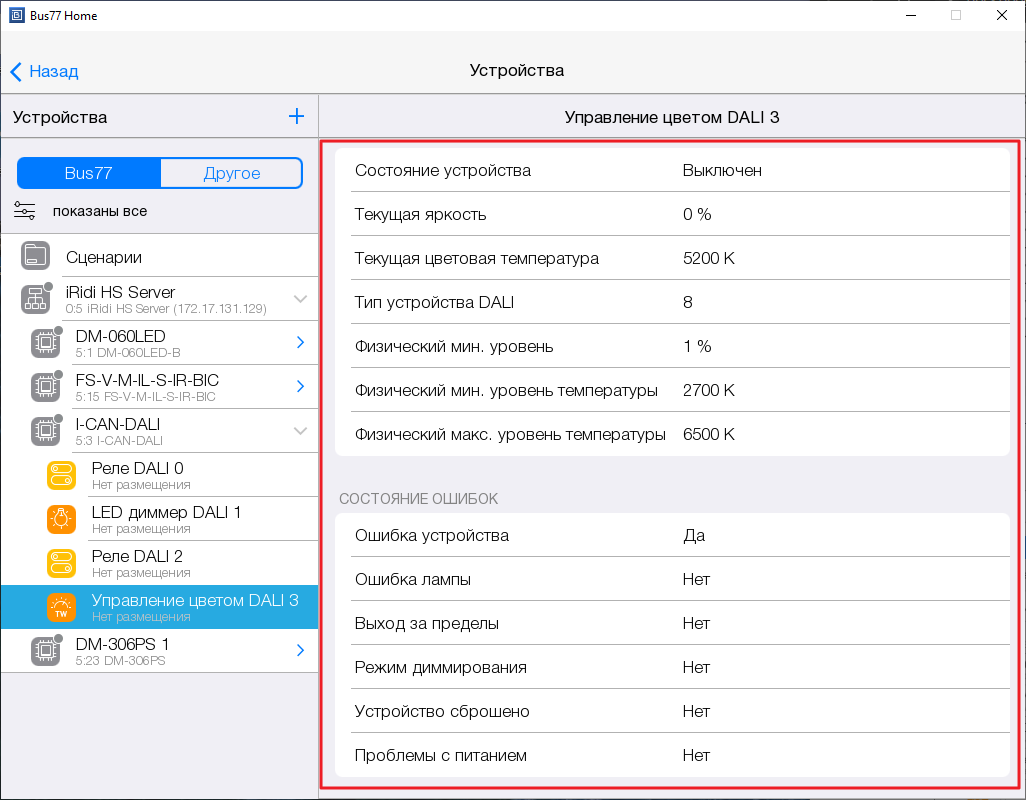Collapse the iRidi HS Server node
Image resolution: width=1026 pixels, height=800 pixels.
300,299
